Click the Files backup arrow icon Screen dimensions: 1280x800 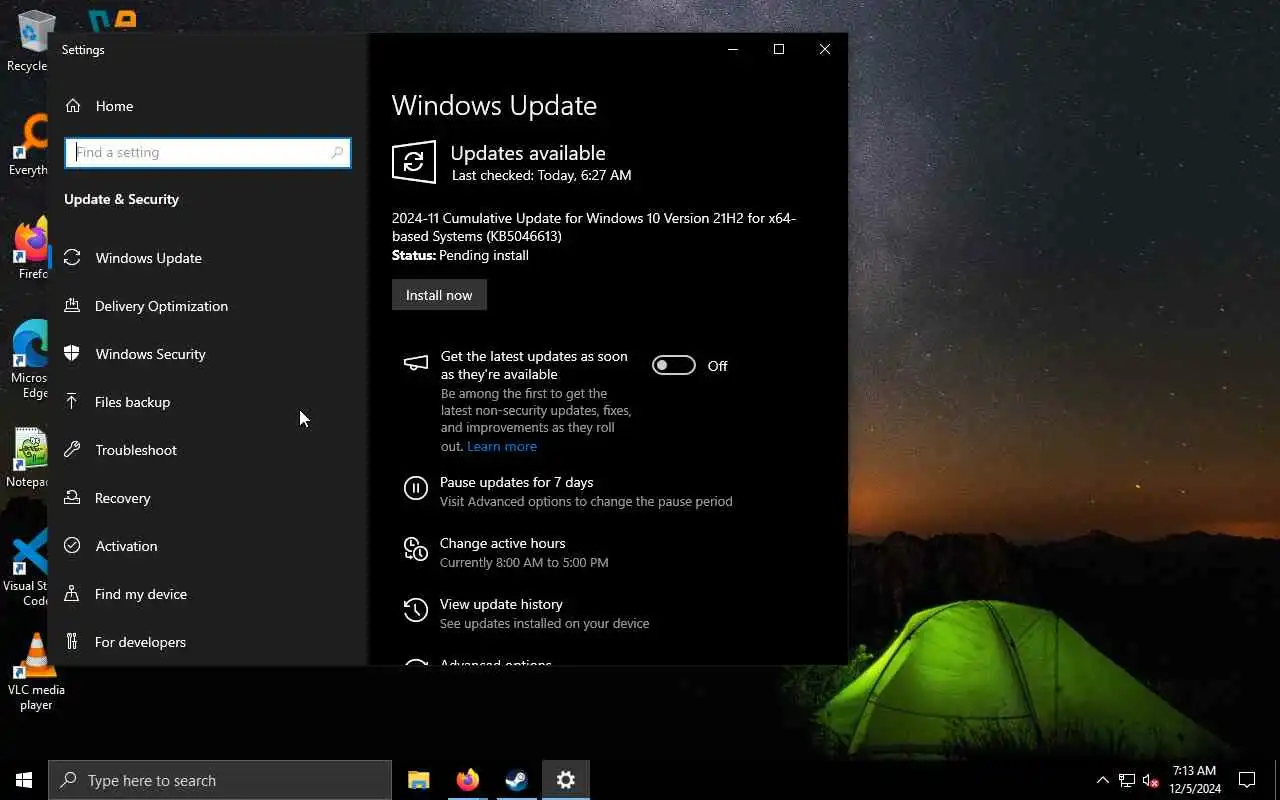coord(72,402)
